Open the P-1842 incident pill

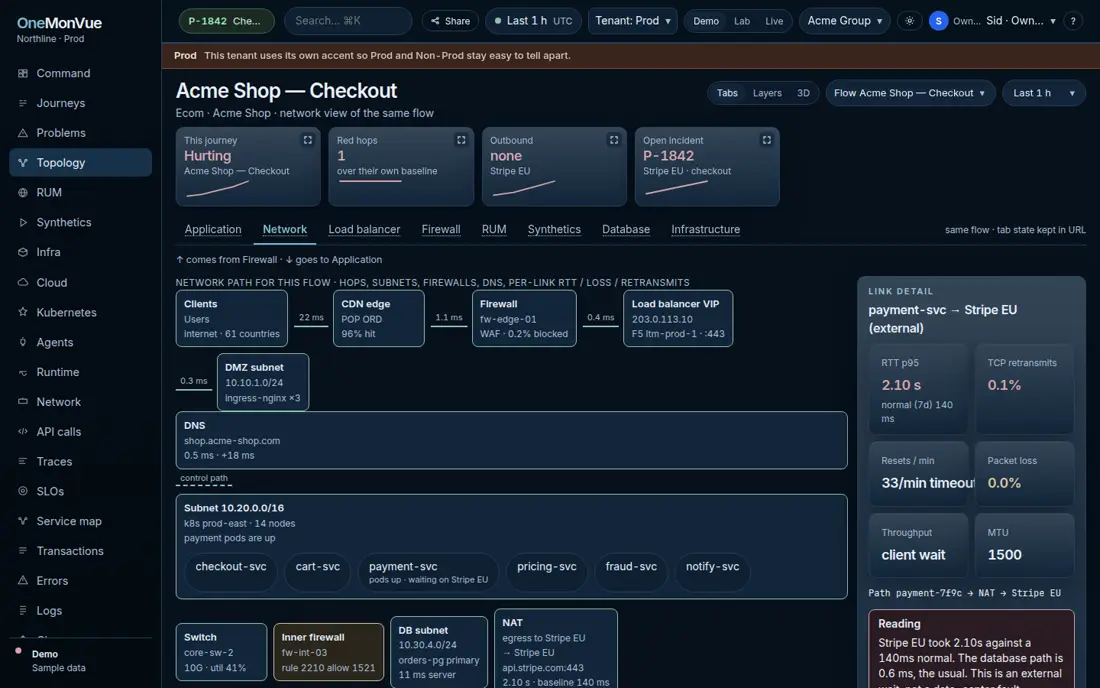click(226, 21)
